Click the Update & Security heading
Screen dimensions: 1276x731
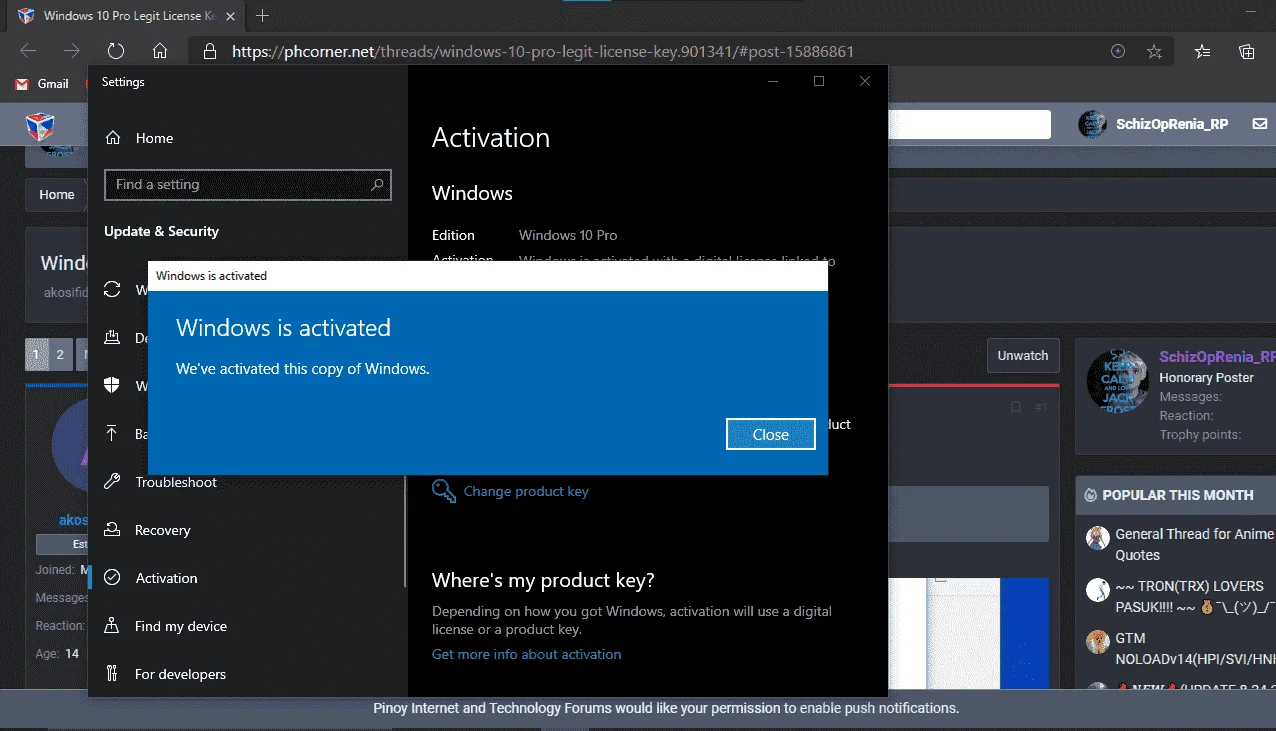pyautogui.click(x=161, y=231)
